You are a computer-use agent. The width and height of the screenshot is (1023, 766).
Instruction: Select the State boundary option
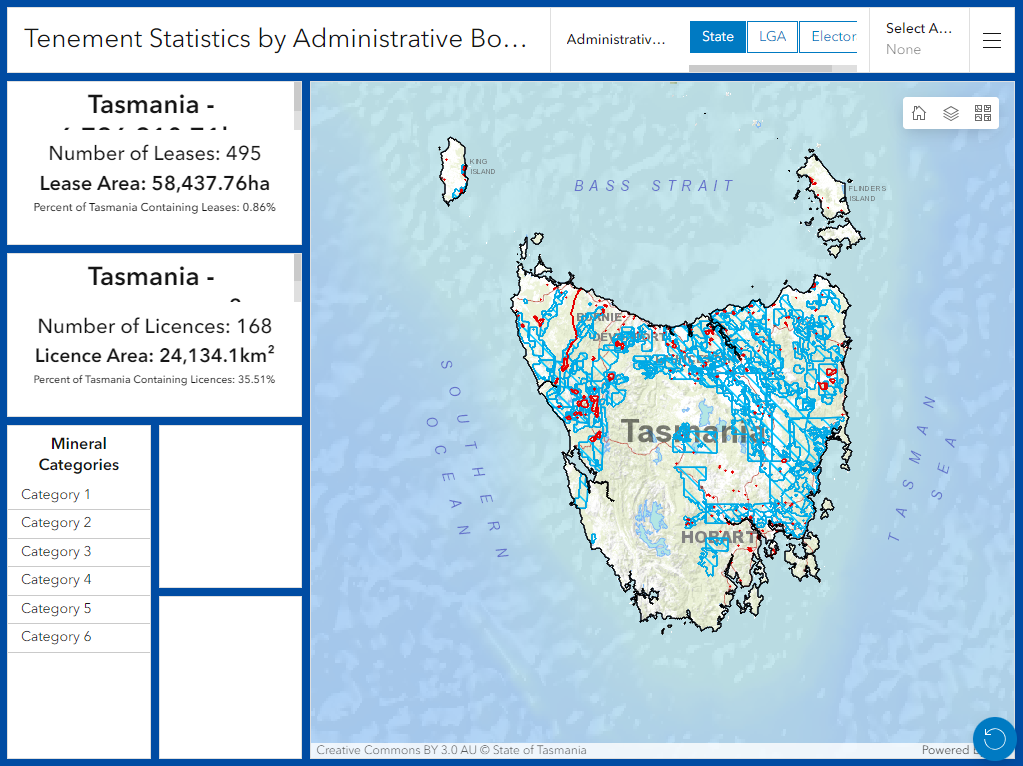pyautogui.click(x=717, y=37)
